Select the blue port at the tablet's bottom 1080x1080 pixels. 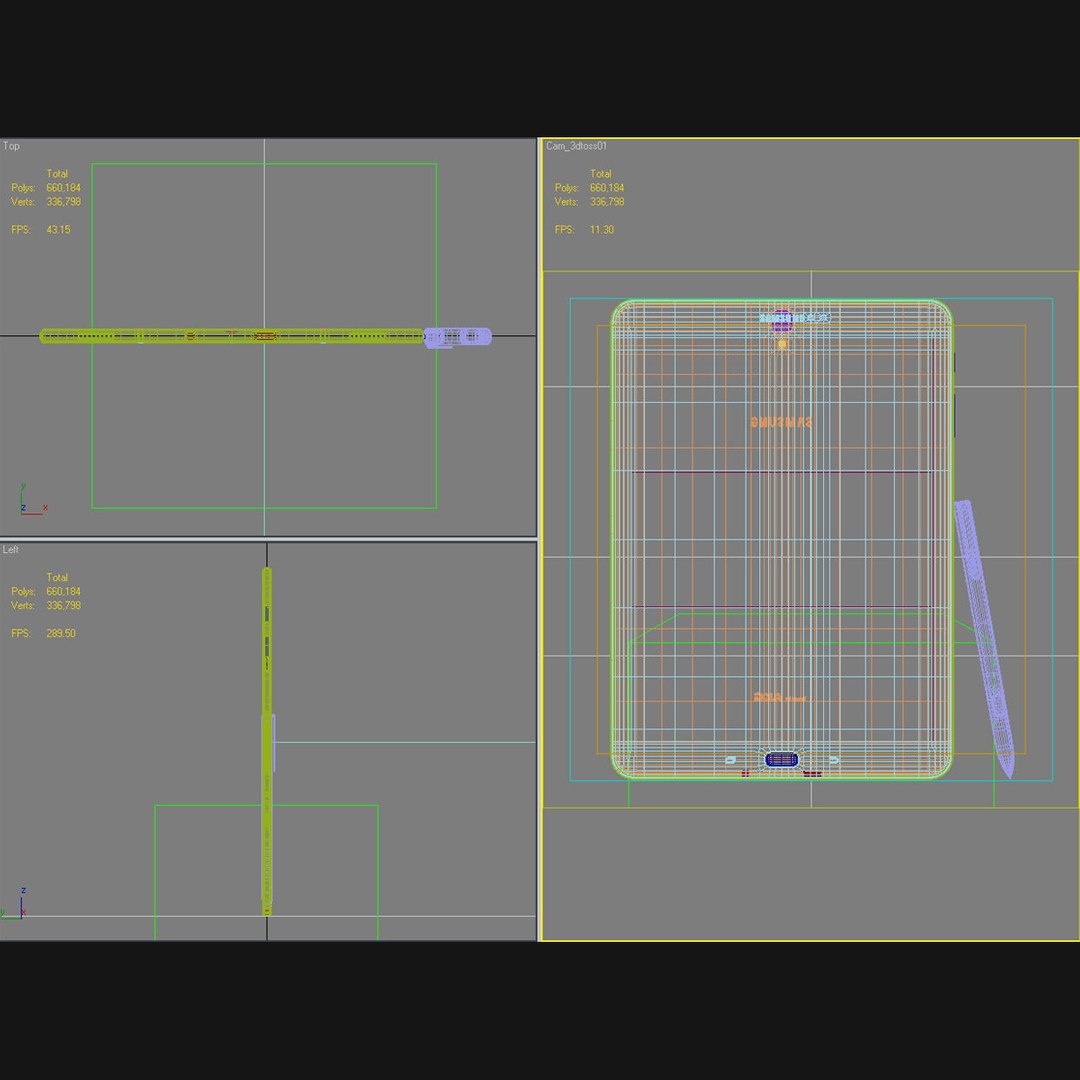click(x=782, y=760)
